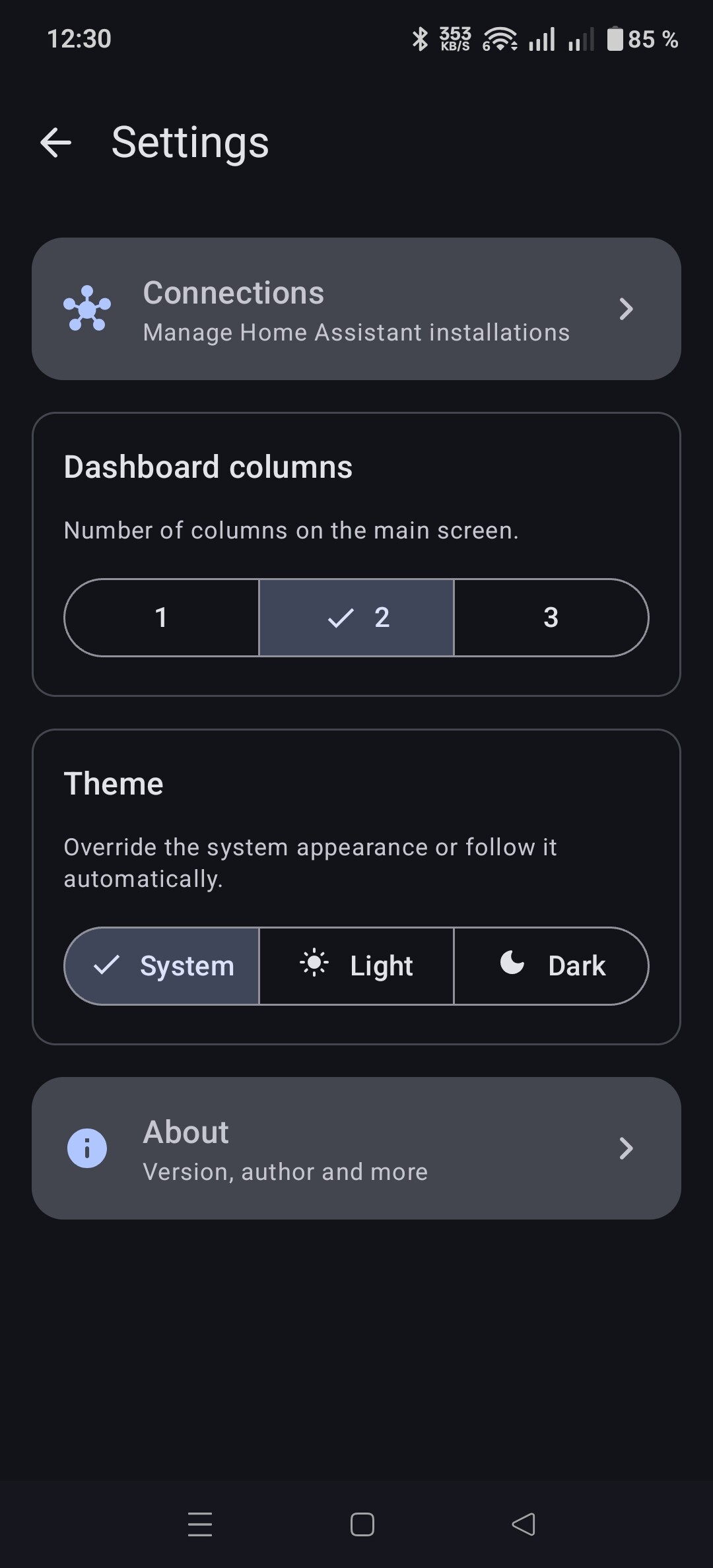Screen dimensions: 713x1568
Task: Open Manage Home Assistant installations
Action: click(x=356, y=333)
